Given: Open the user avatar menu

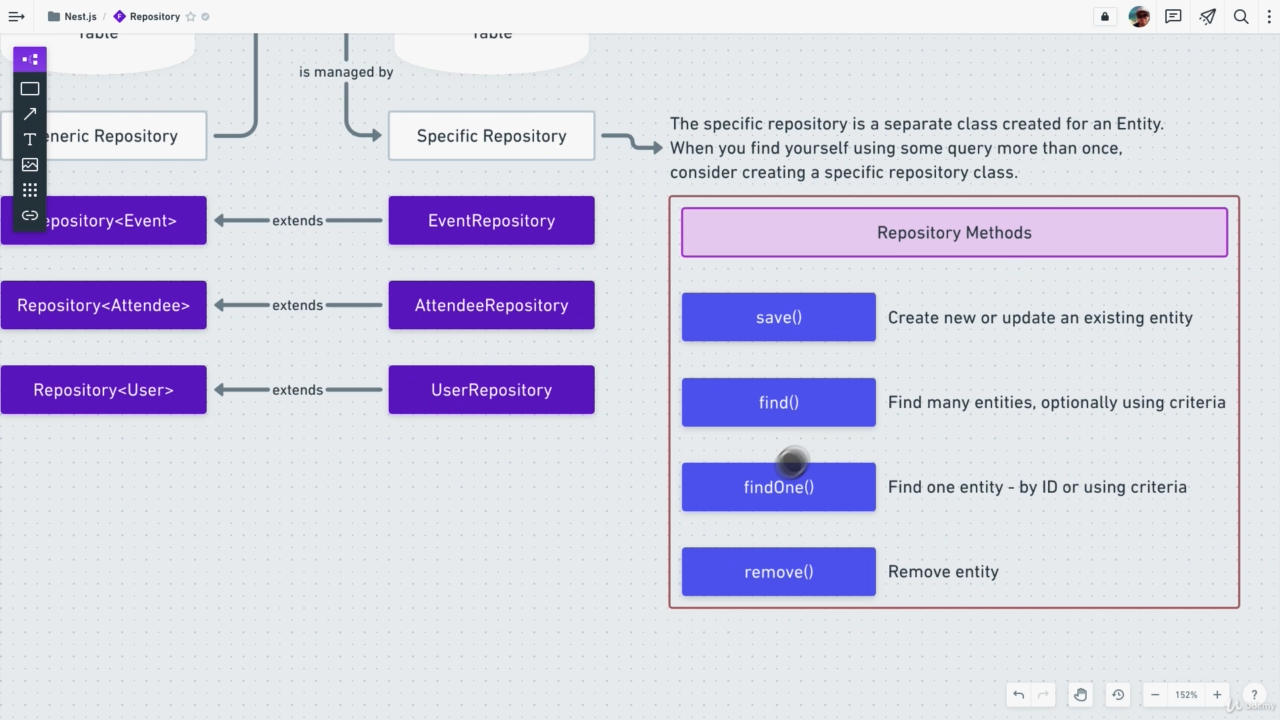Looking at the screenshot, I should (1139, 17).
